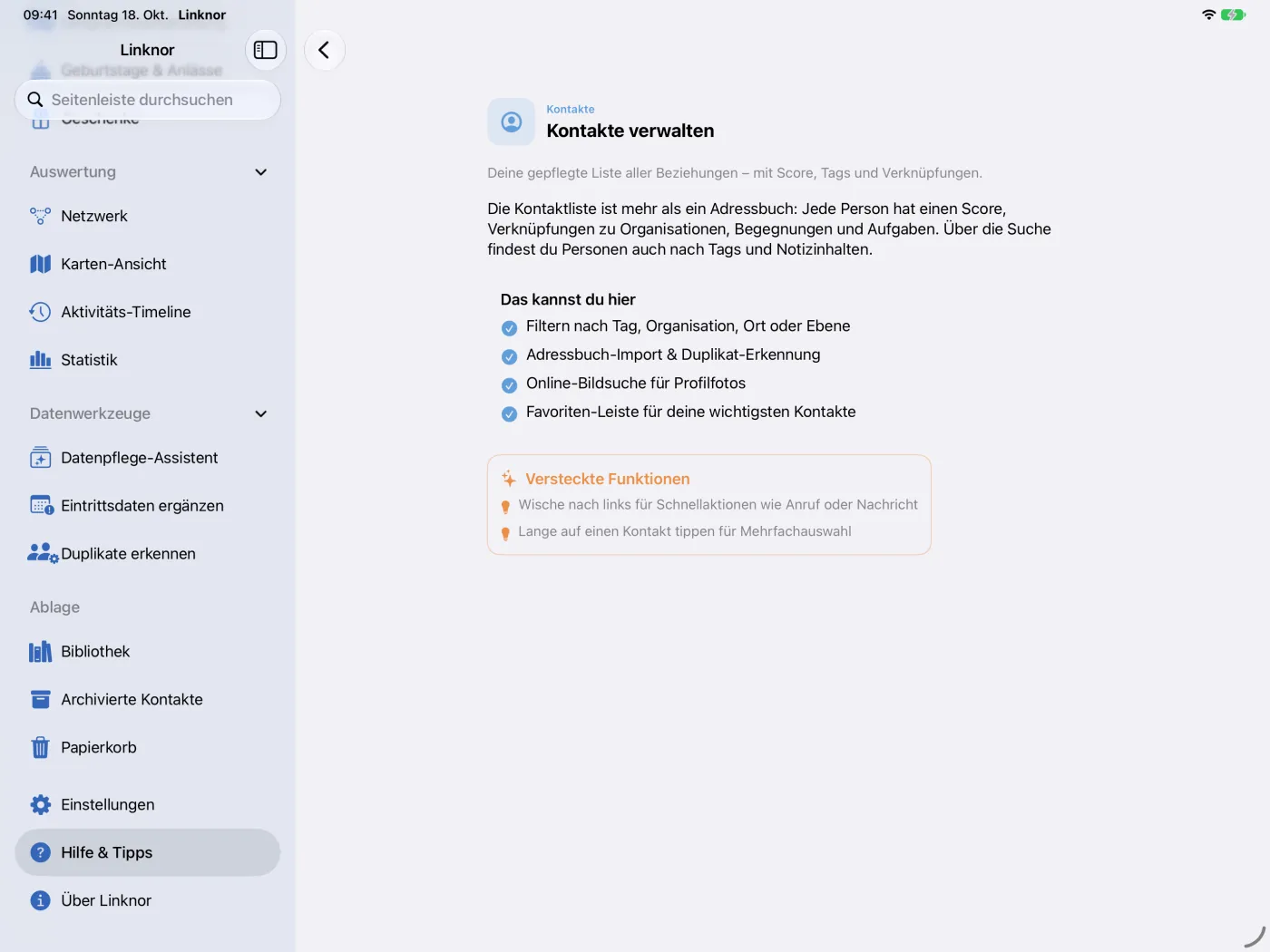Click 'Adressbuch-Import & Duplikat-Erkennung' item
This screenshot has height=952, width=1270.
(x=673, y=355)
